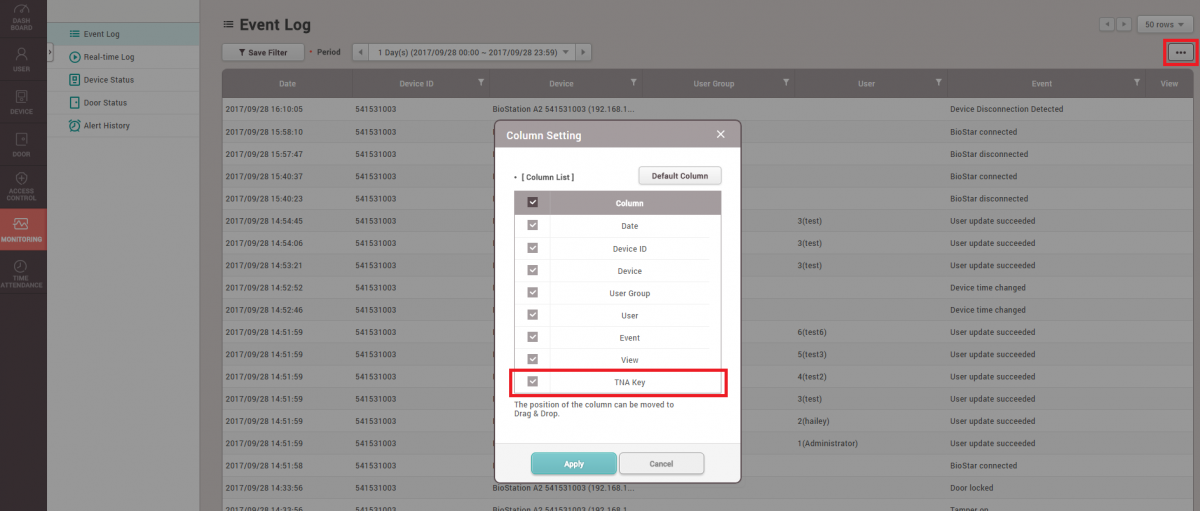Collapse the sidebar panel arrow

point(51,52)
